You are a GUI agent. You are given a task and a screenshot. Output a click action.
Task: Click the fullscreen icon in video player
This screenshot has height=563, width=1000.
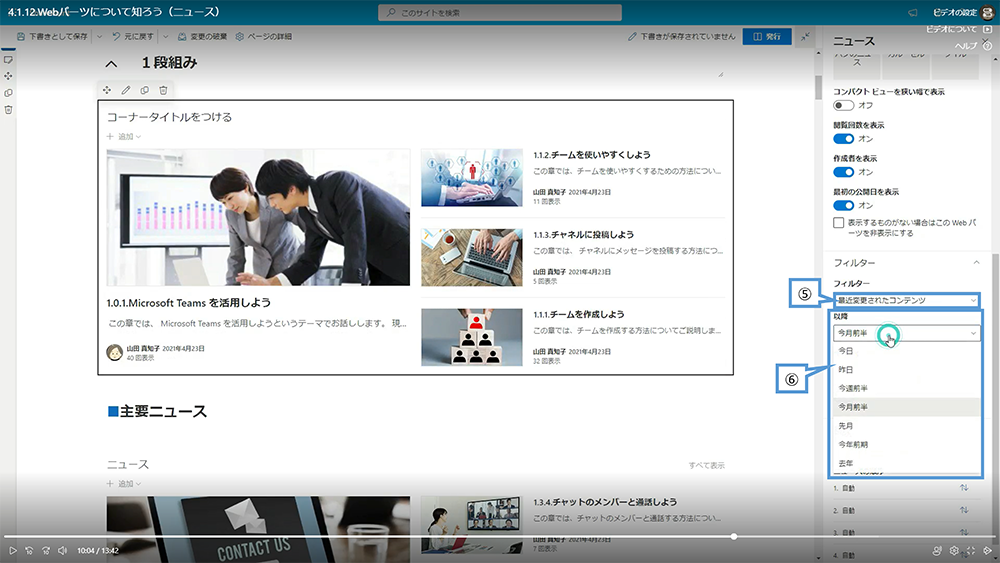click(x=971, y=550)
